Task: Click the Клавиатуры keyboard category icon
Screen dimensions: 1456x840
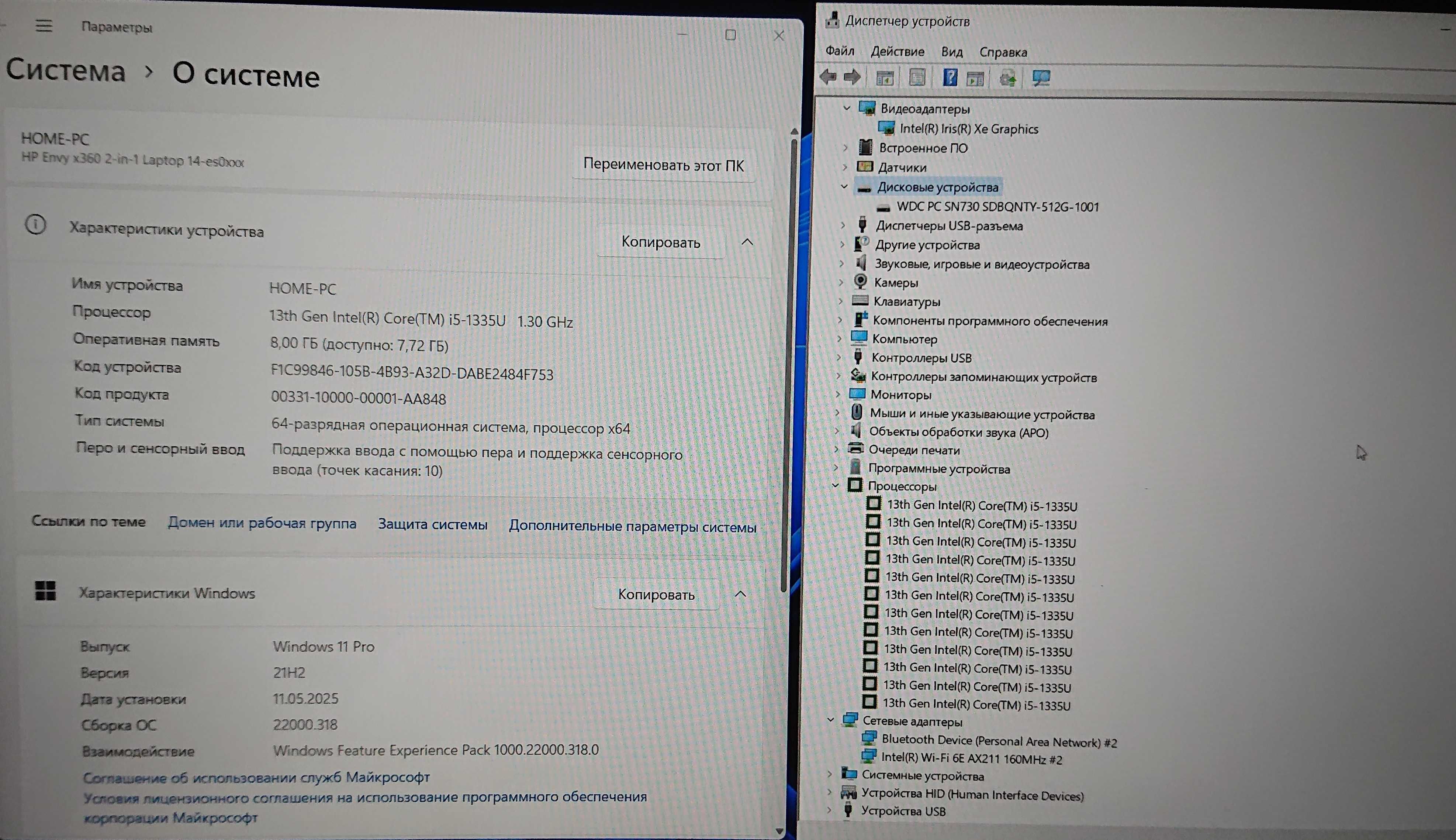Action: pyautogui.click(x=860, y=300)
